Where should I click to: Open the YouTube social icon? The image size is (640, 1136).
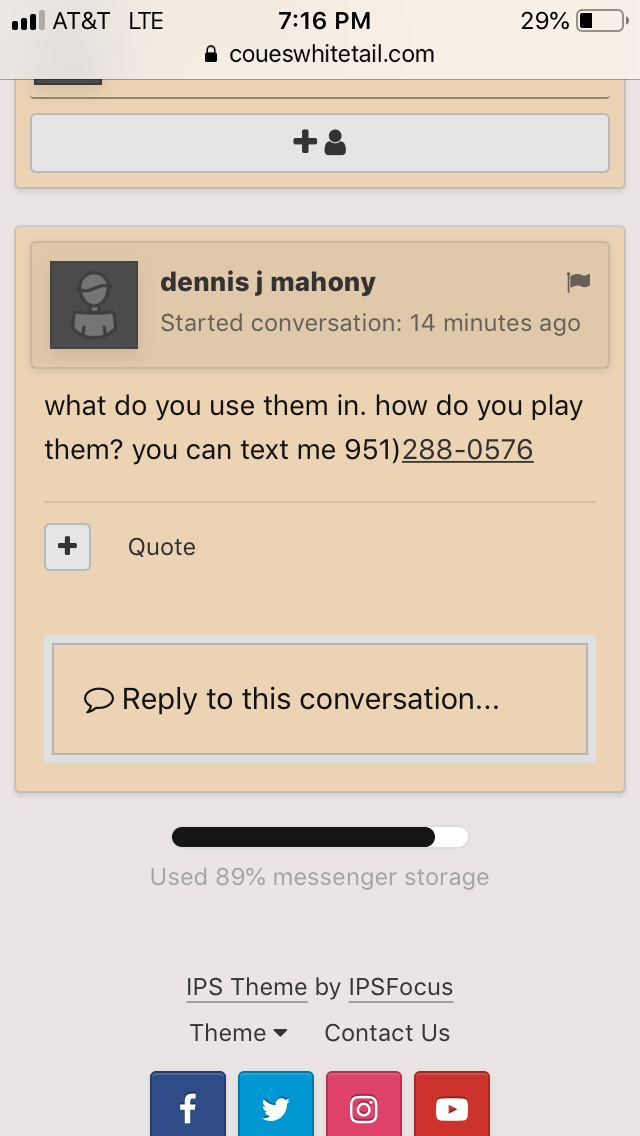[452, 1104]
